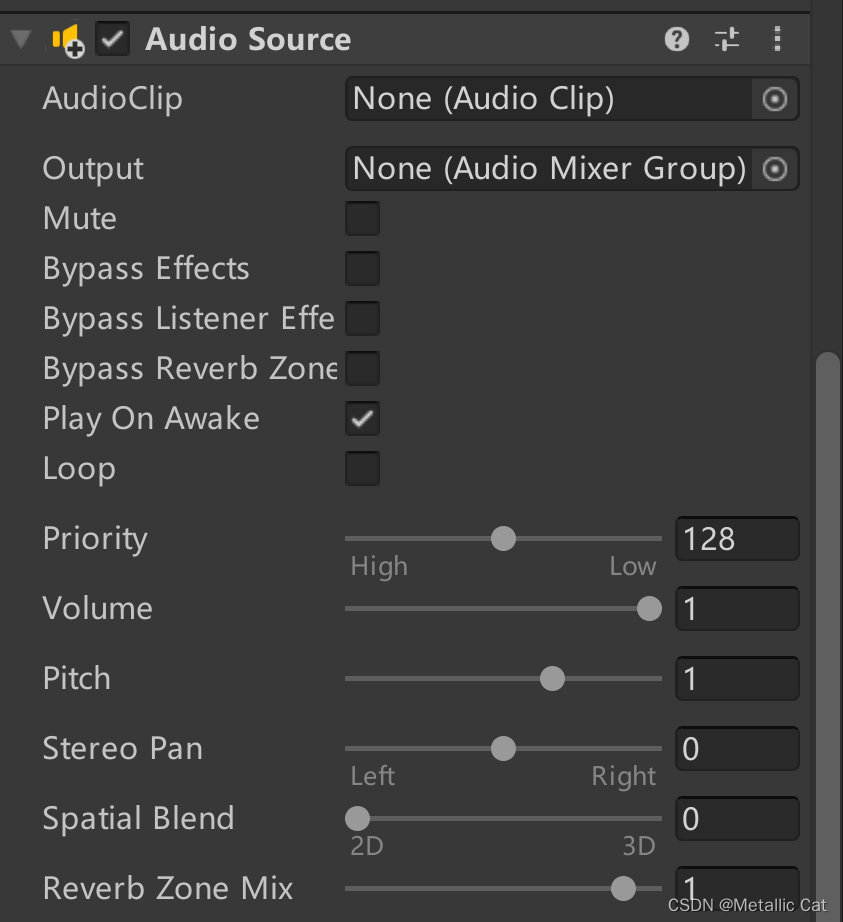Open Audio Source presets icon
This screenshot has height=922, width=843.
click(x=727, y=40)
